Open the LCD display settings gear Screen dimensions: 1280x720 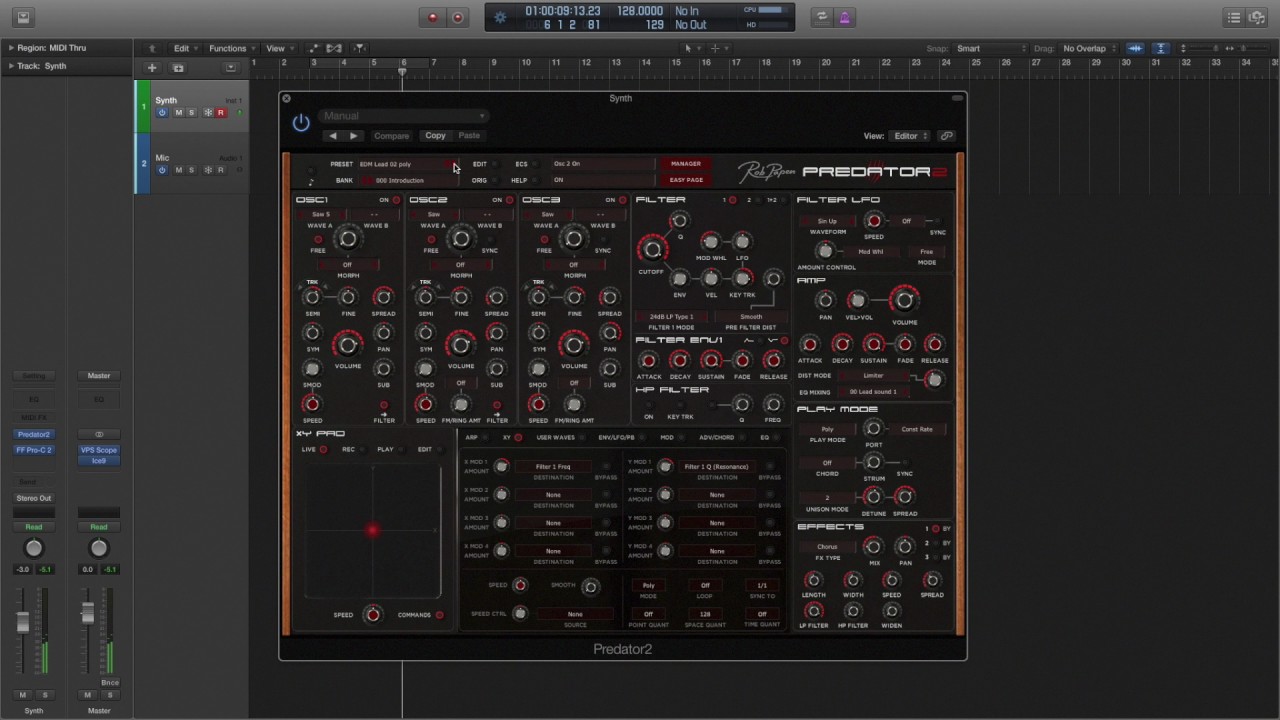pos(500,17)
